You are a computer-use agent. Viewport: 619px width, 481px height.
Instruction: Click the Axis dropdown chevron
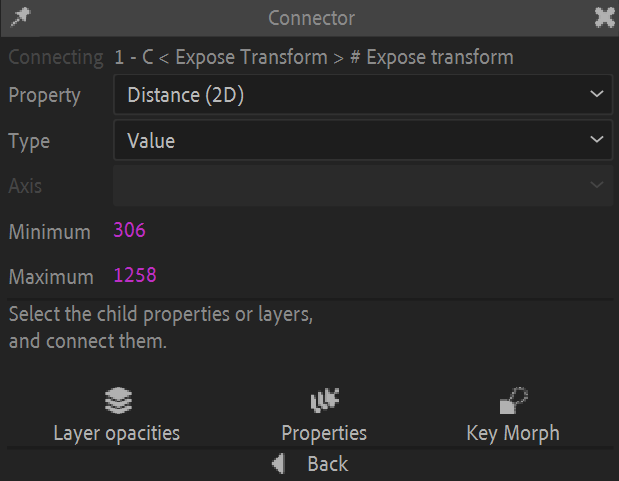[x=597, y=186]
